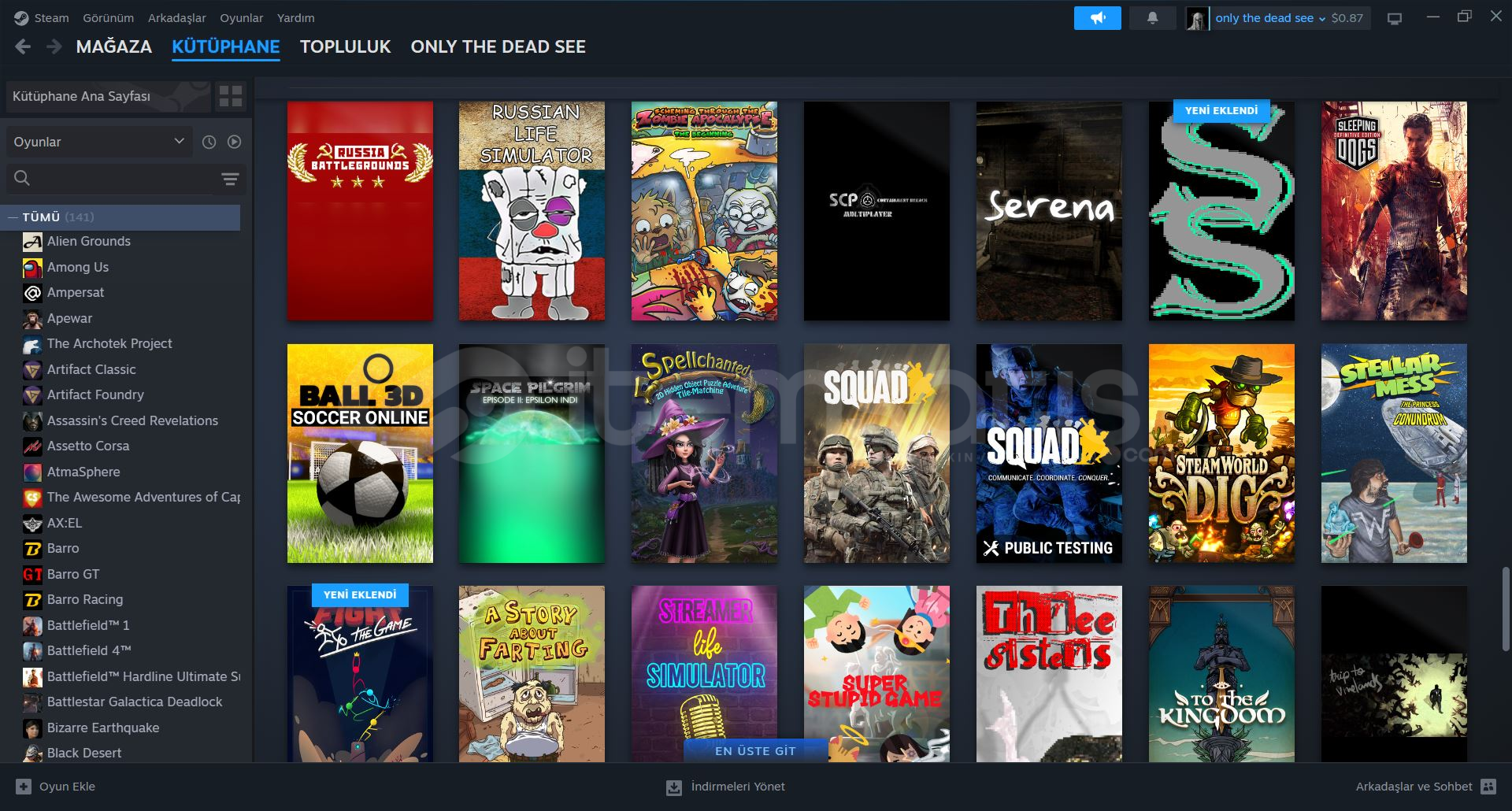Open Sleeping Dogs cover

[1394, 211]
